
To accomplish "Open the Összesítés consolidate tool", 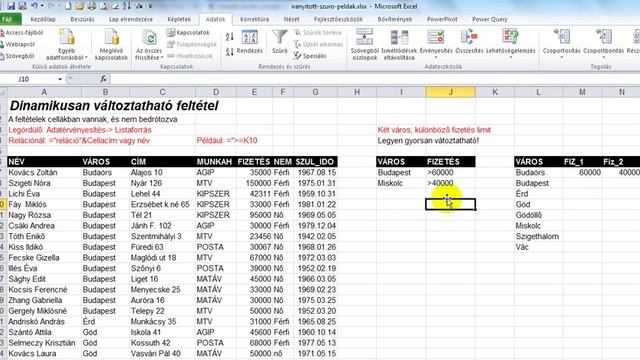I will click(x=469, y=42).
